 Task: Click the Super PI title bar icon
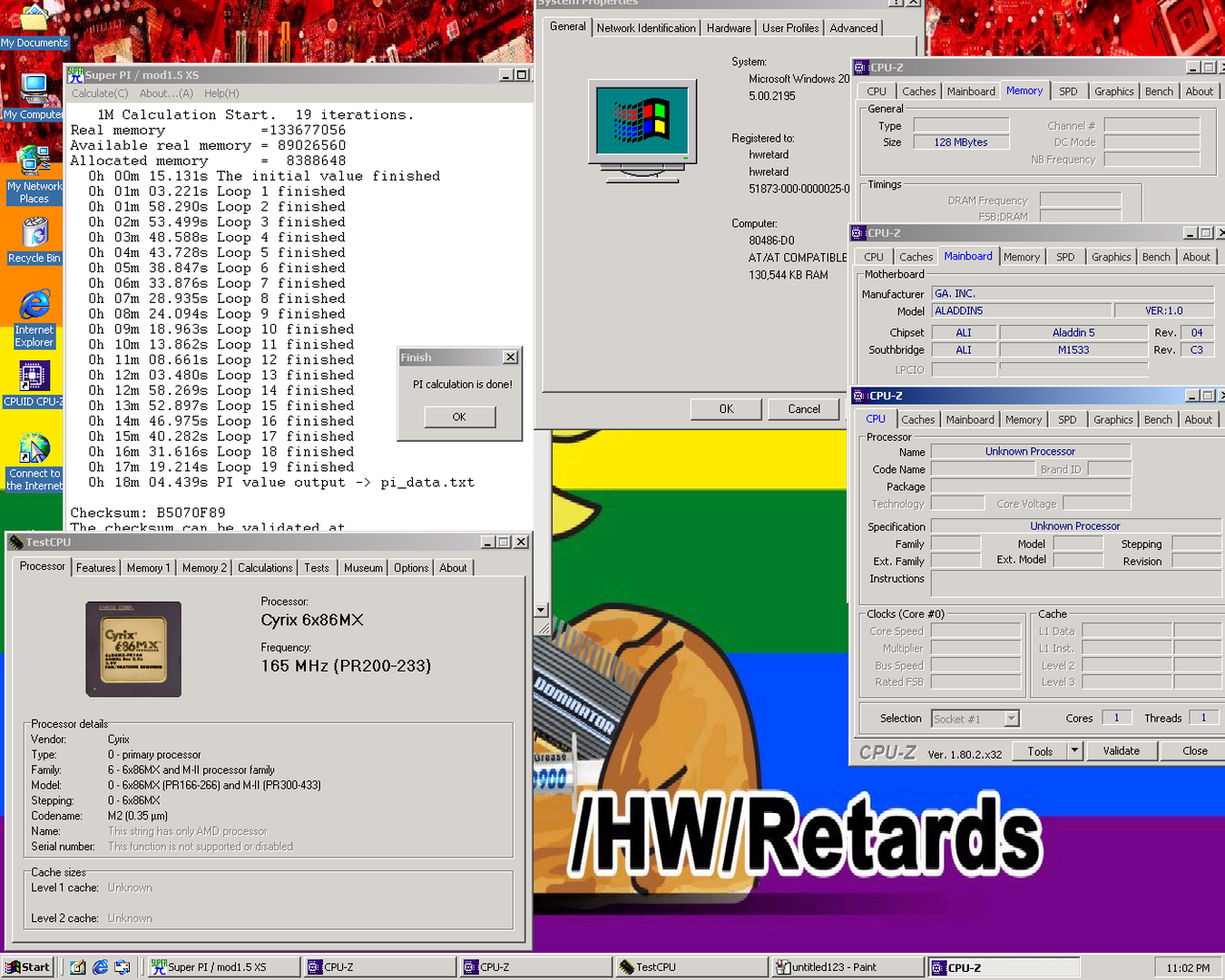(75, 75)
